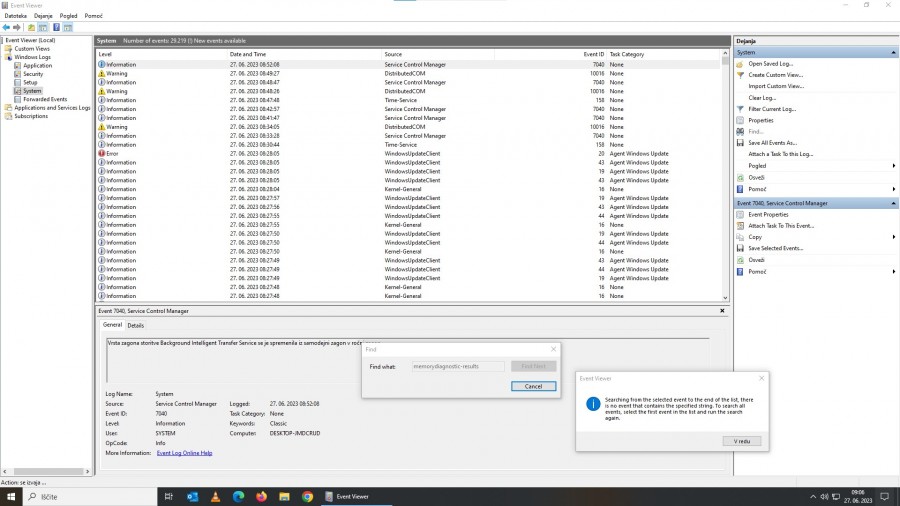Click the V redu button

[741, 441]
